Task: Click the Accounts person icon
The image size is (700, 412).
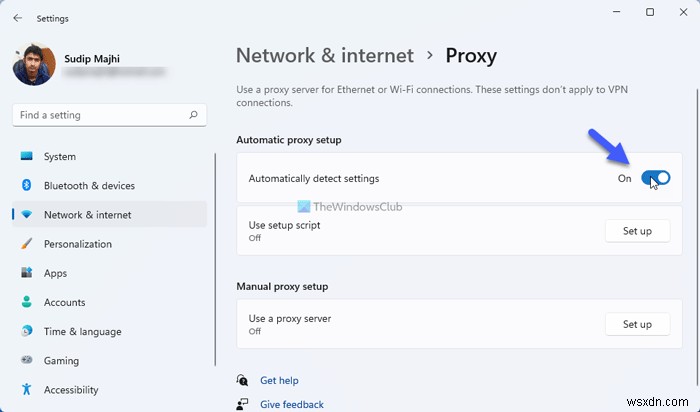Action: click(25, 302)
